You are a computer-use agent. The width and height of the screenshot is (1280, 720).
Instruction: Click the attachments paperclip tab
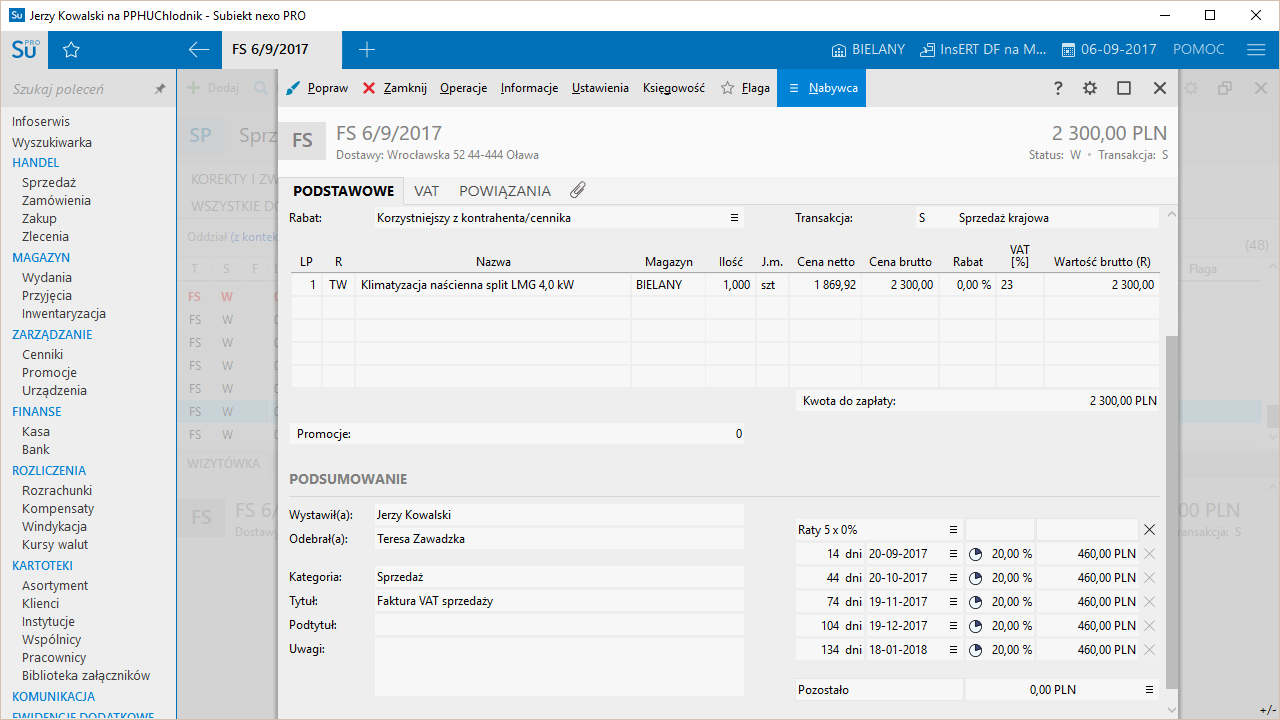(578, 190)
